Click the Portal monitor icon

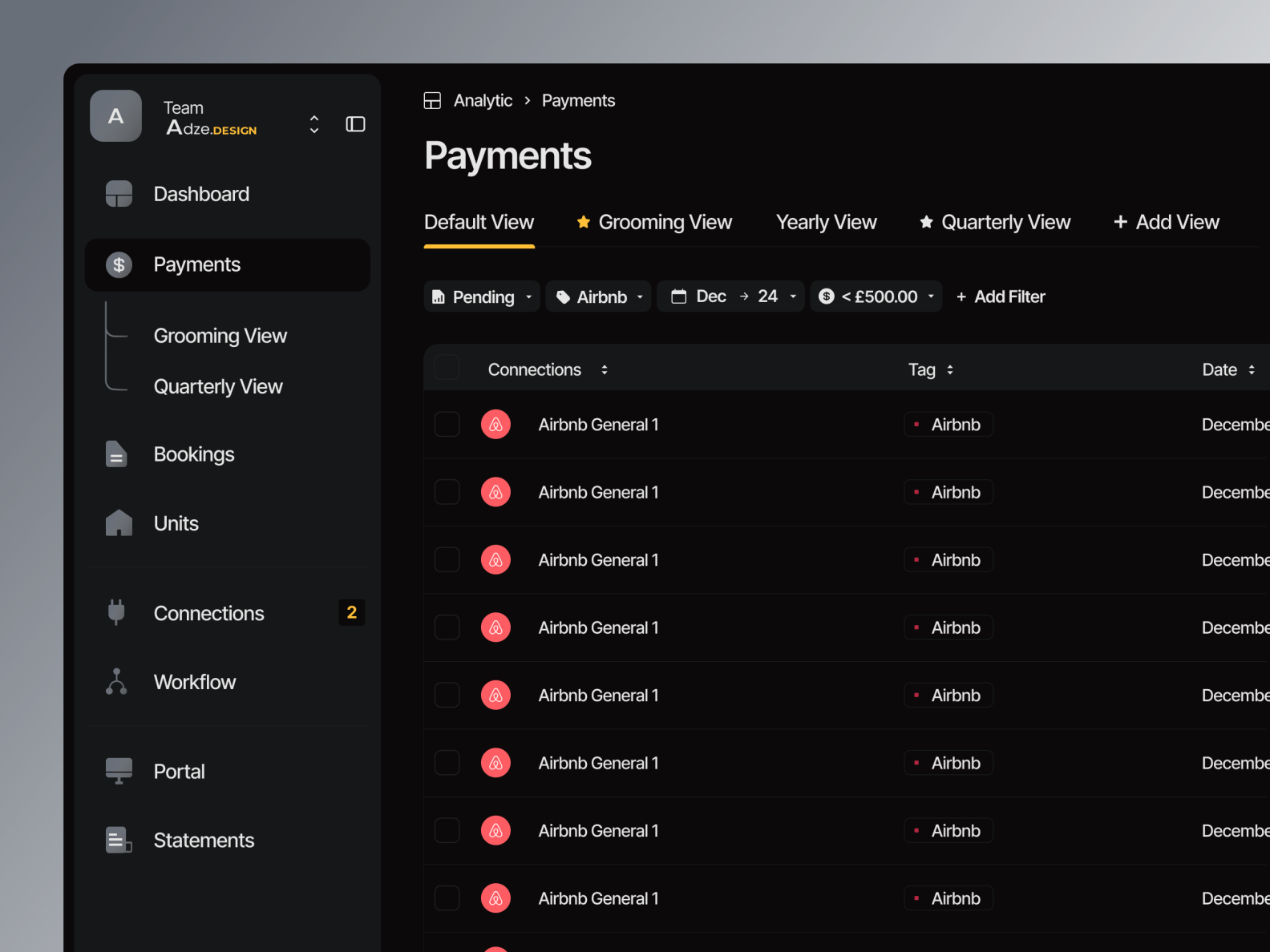coord(119,771)
